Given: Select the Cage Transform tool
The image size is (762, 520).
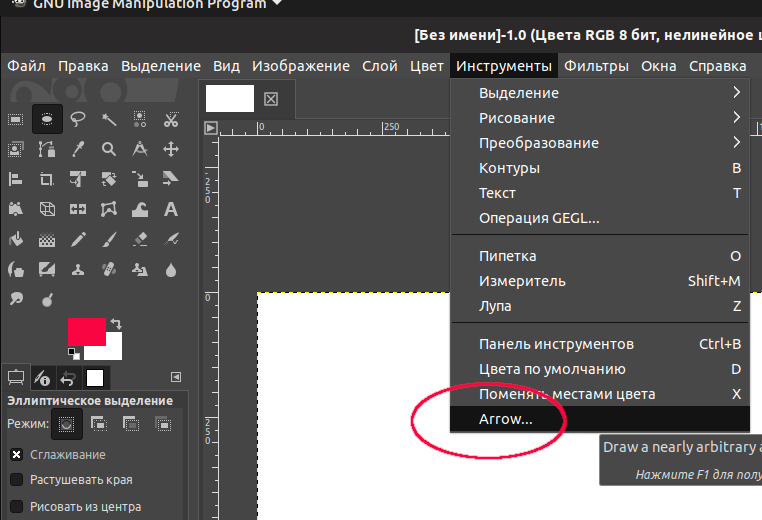Looking at the screenshot, I should tap(109, 209).
